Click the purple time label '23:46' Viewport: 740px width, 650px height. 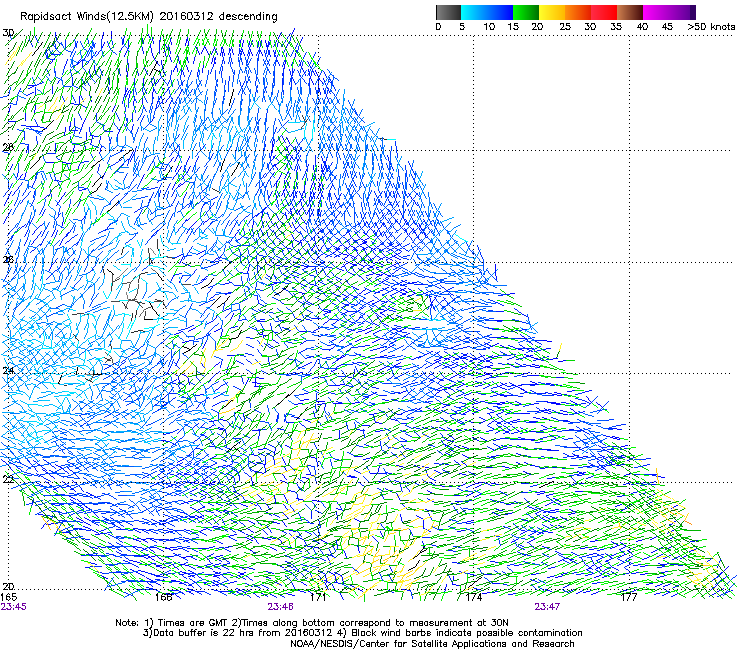[280, 607]
